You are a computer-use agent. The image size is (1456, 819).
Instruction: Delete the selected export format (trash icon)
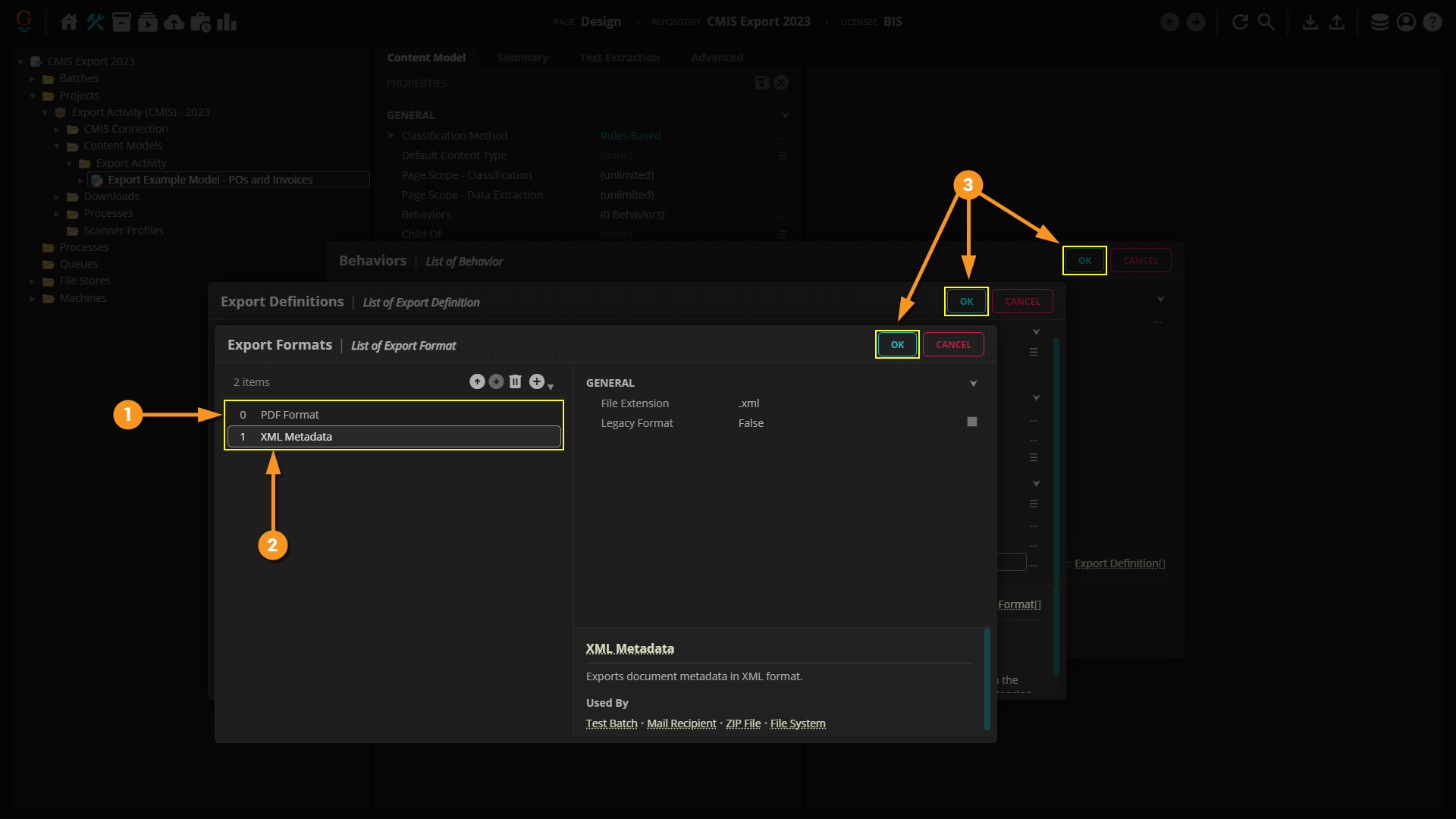pyautogui.click(x=516, y=381)
